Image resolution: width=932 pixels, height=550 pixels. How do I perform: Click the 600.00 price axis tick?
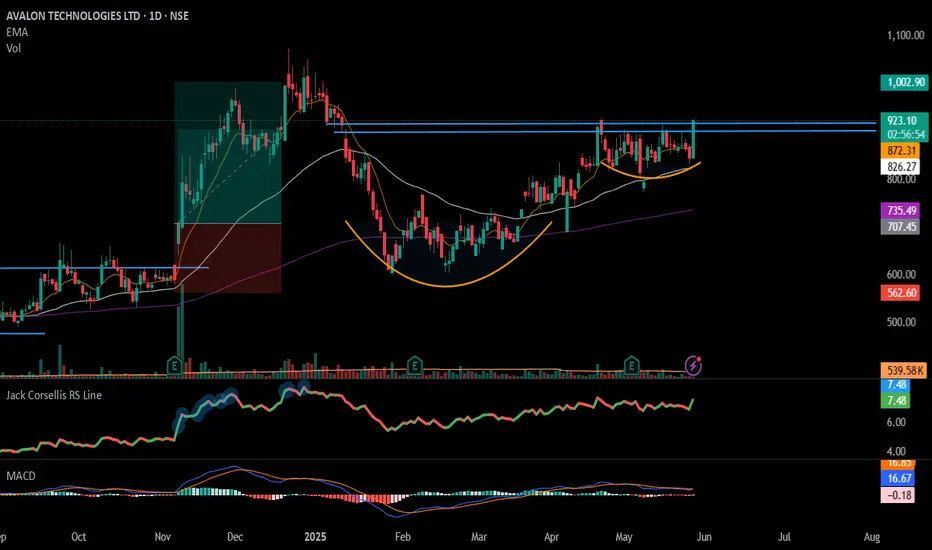click(901, 274)
